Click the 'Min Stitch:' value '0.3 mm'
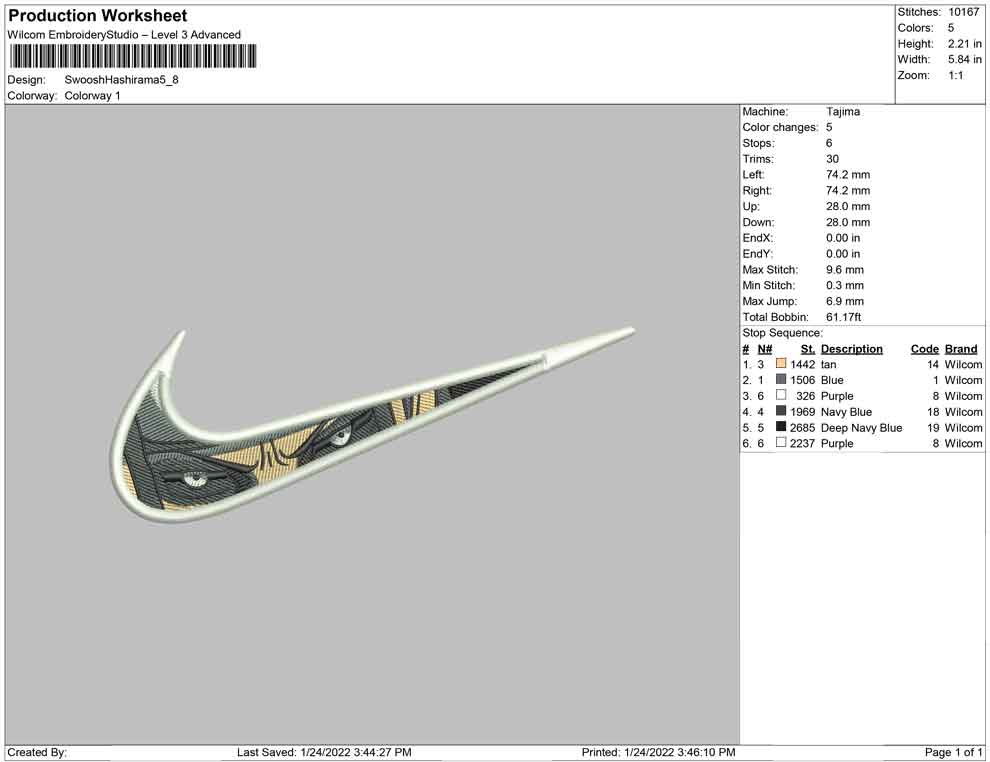This screenshot has height=762, width=990. tap(845, 285)
